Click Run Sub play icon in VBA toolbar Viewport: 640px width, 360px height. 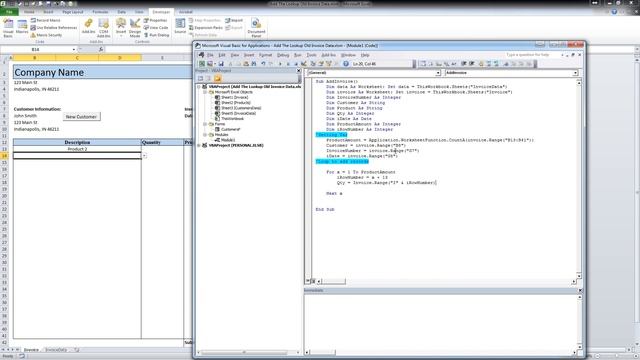pyautogui.click(x=280, y=64)
